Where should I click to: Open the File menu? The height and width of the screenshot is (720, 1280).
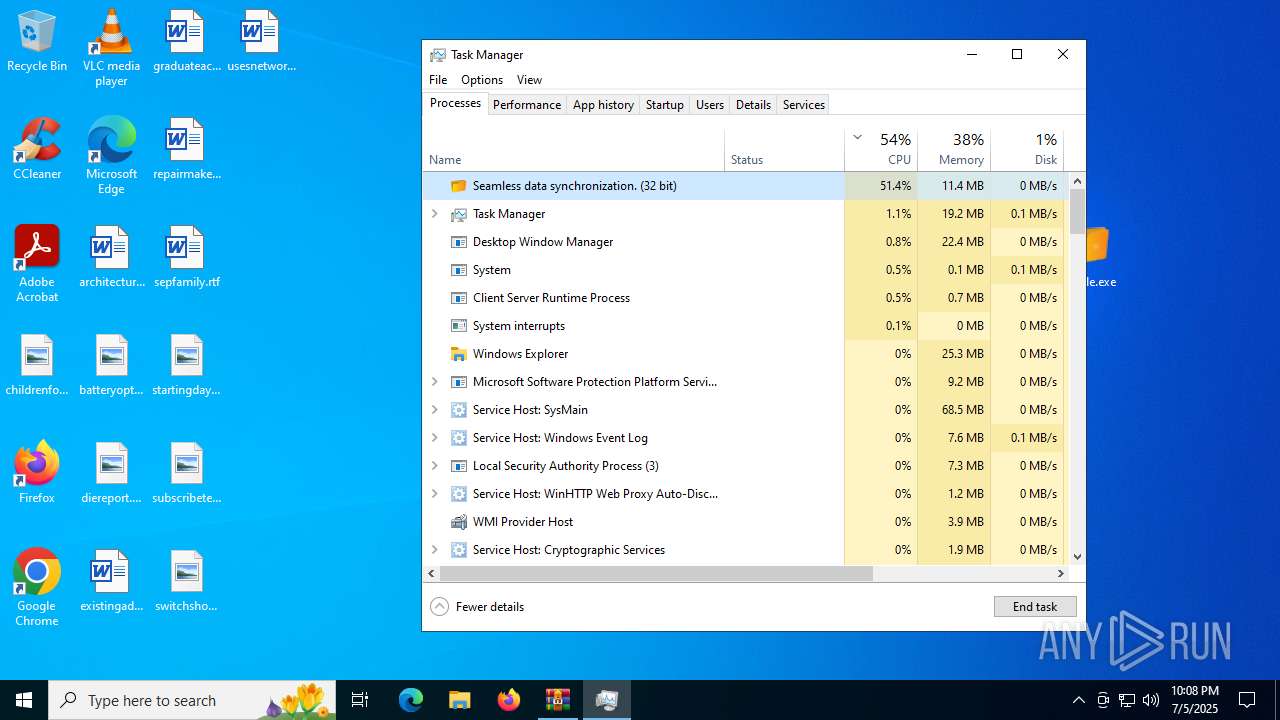(438, 80)
